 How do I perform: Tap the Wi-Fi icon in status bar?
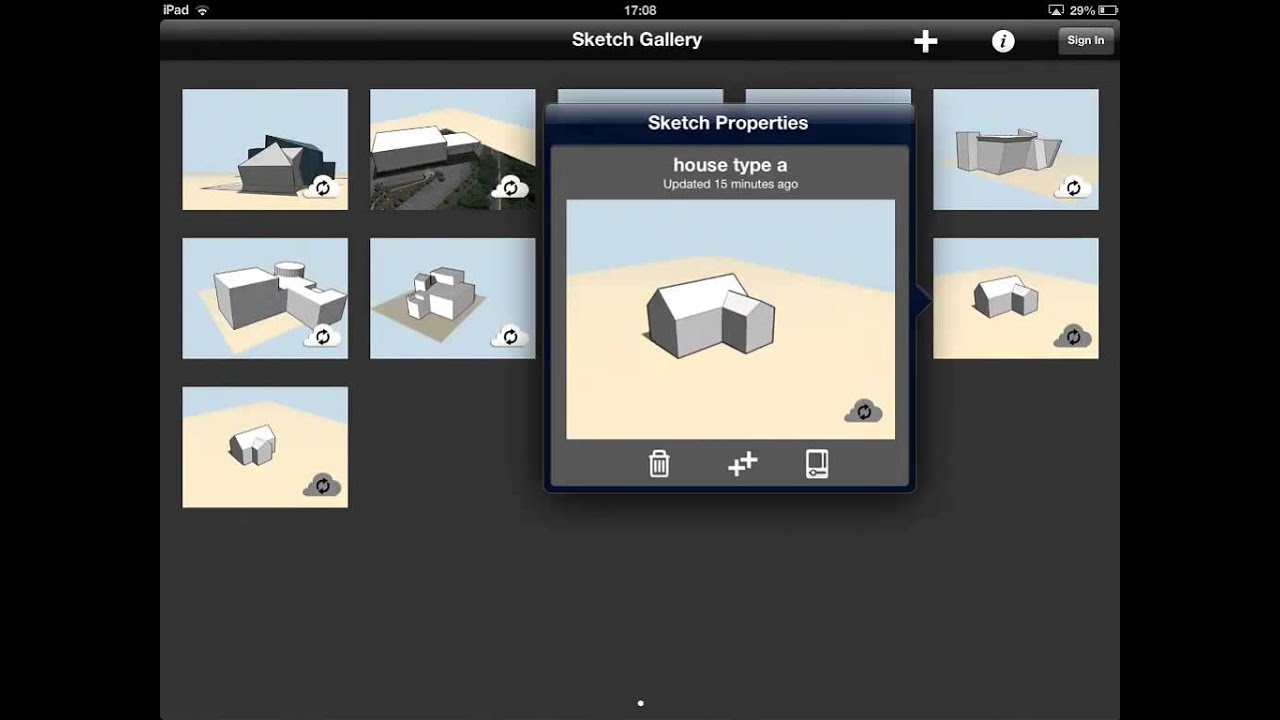pyautogui.click(x=203, y=10)
